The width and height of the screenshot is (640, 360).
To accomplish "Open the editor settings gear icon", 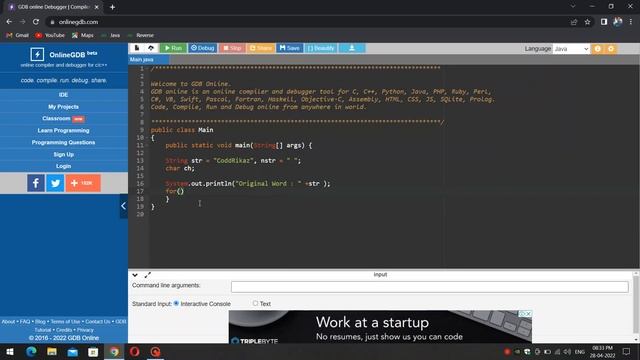I will click(x=611, y=49).
